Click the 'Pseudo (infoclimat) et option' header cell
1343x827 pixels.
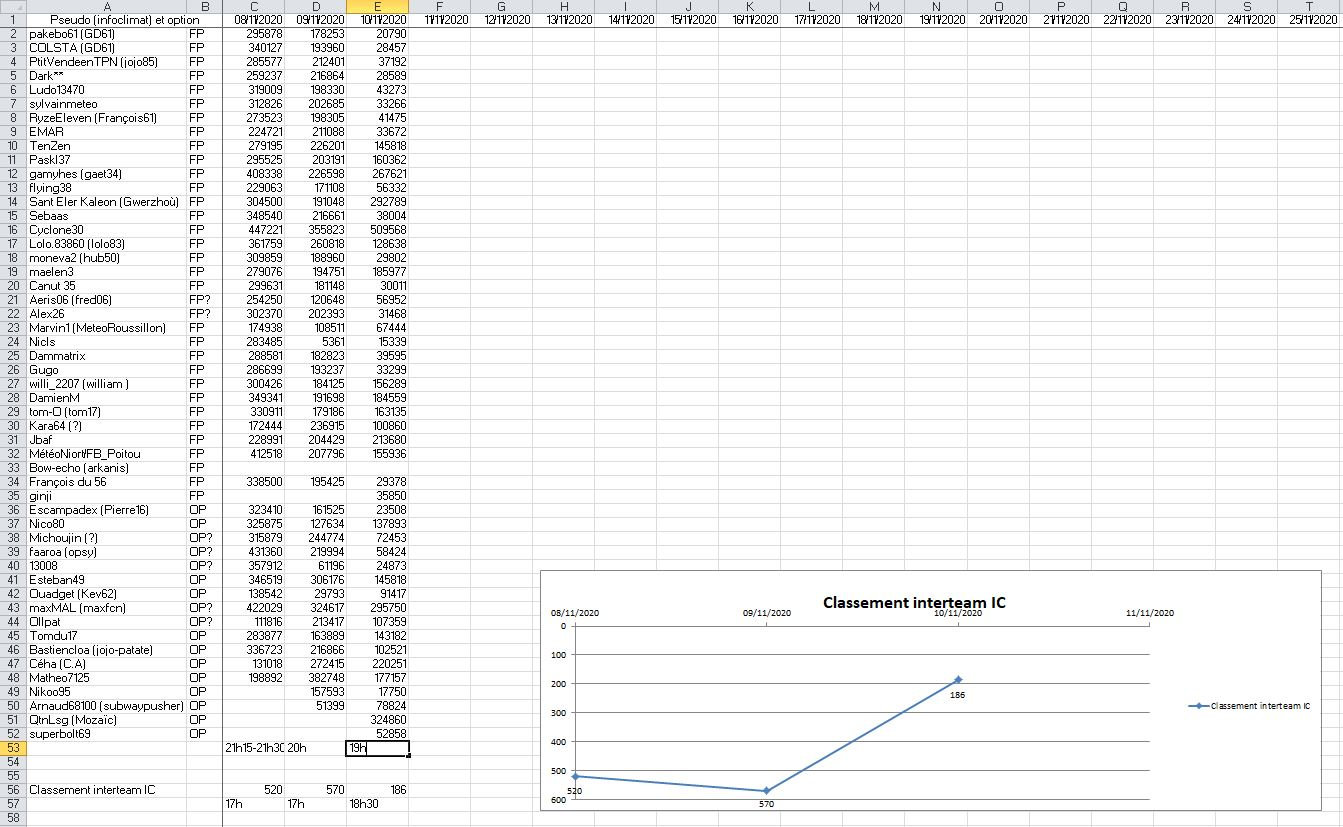coord(105,19)
